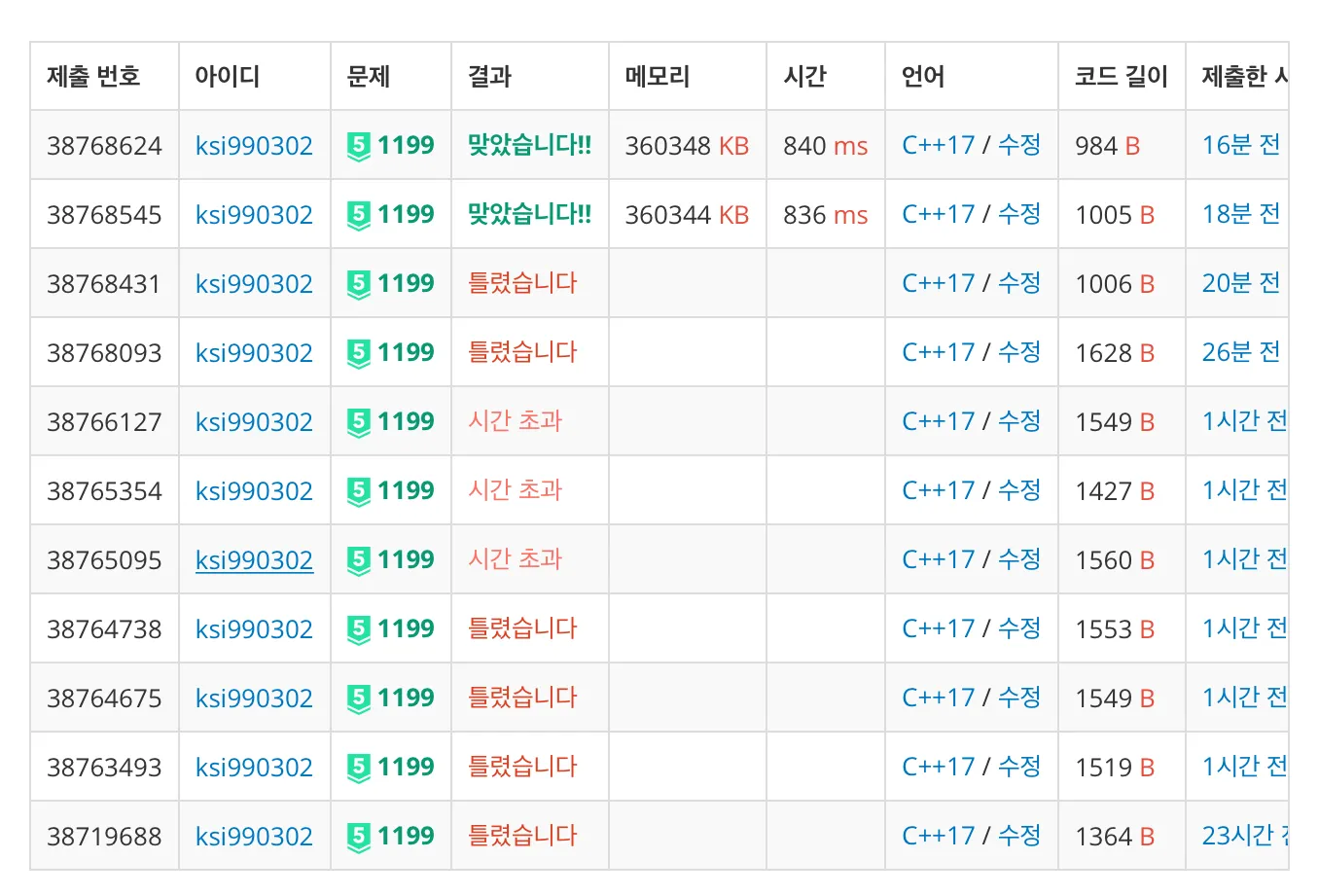Screen dimensions: 1319x896
Task: Click memory value 360344 KB
Action: (687, 215)
